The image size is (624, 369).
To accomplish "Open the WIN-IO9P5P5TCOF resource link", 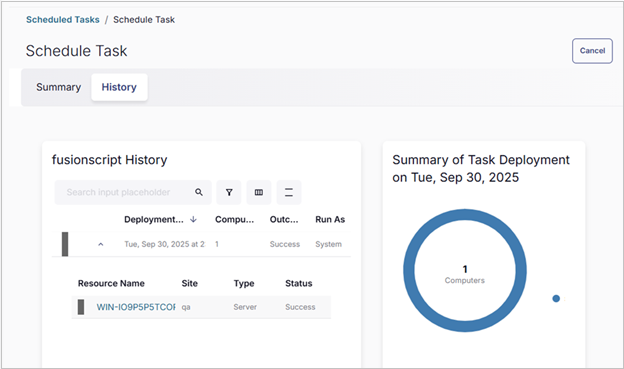I will point(136,307).
